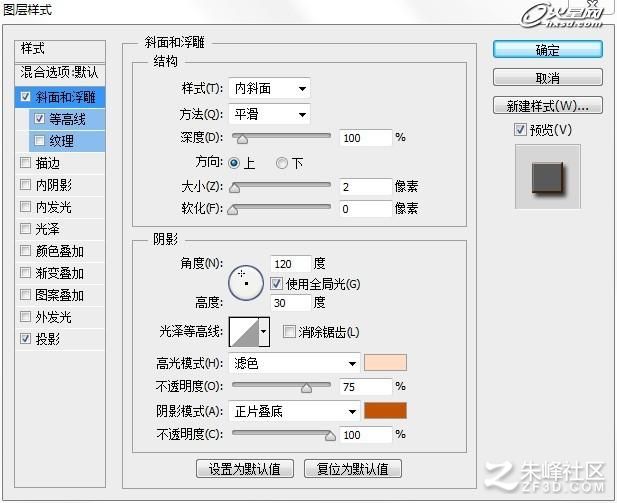Click the 深度 slider handle
The height and width of the screenshot is (503, 617).
click(242, 139)
